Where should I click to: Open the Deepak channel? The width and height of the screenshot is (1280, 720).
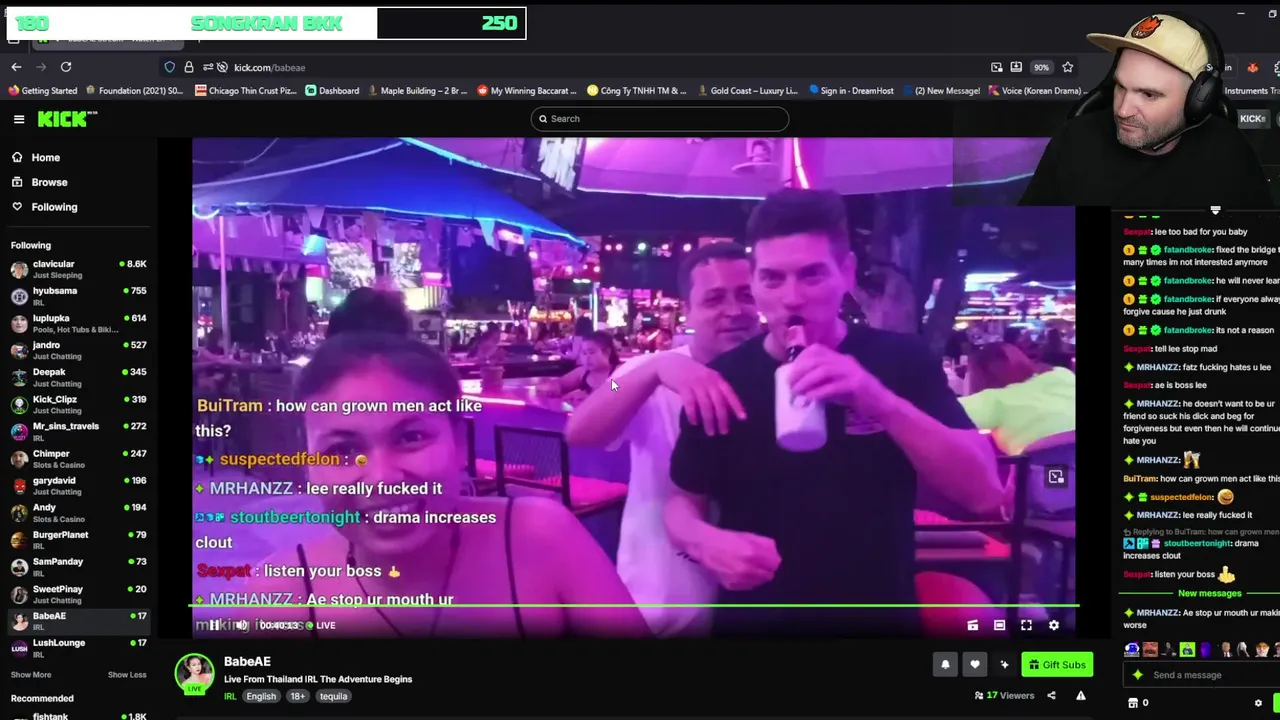tap(78, 377)
